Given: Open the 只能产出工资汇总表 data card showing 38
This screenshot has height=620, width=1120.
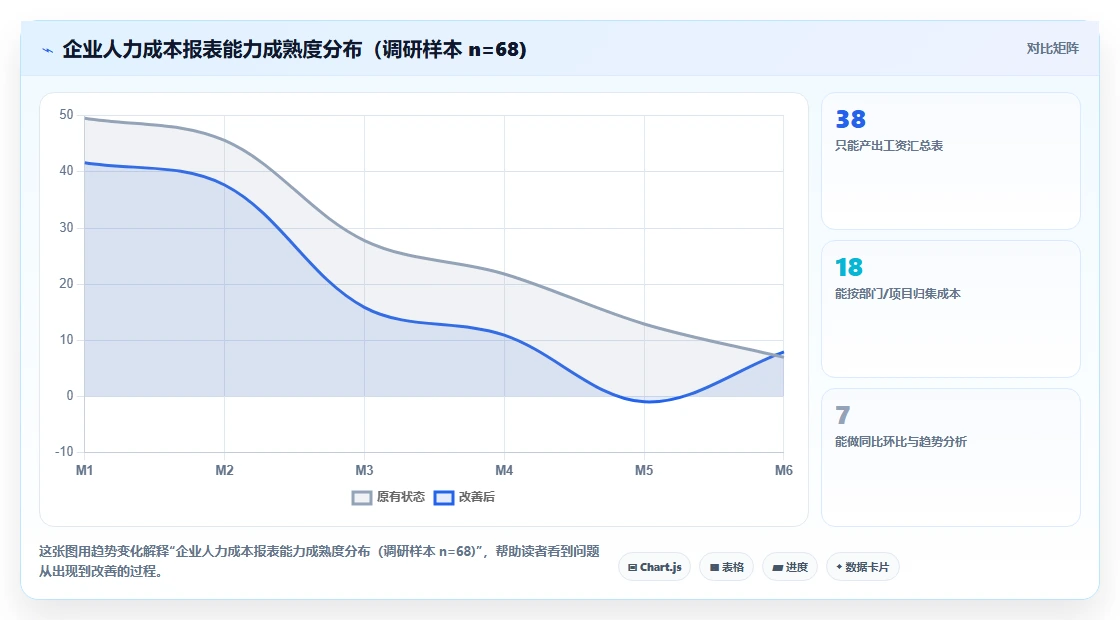Looking at the screenshot, I should click(x=951, y=161).
